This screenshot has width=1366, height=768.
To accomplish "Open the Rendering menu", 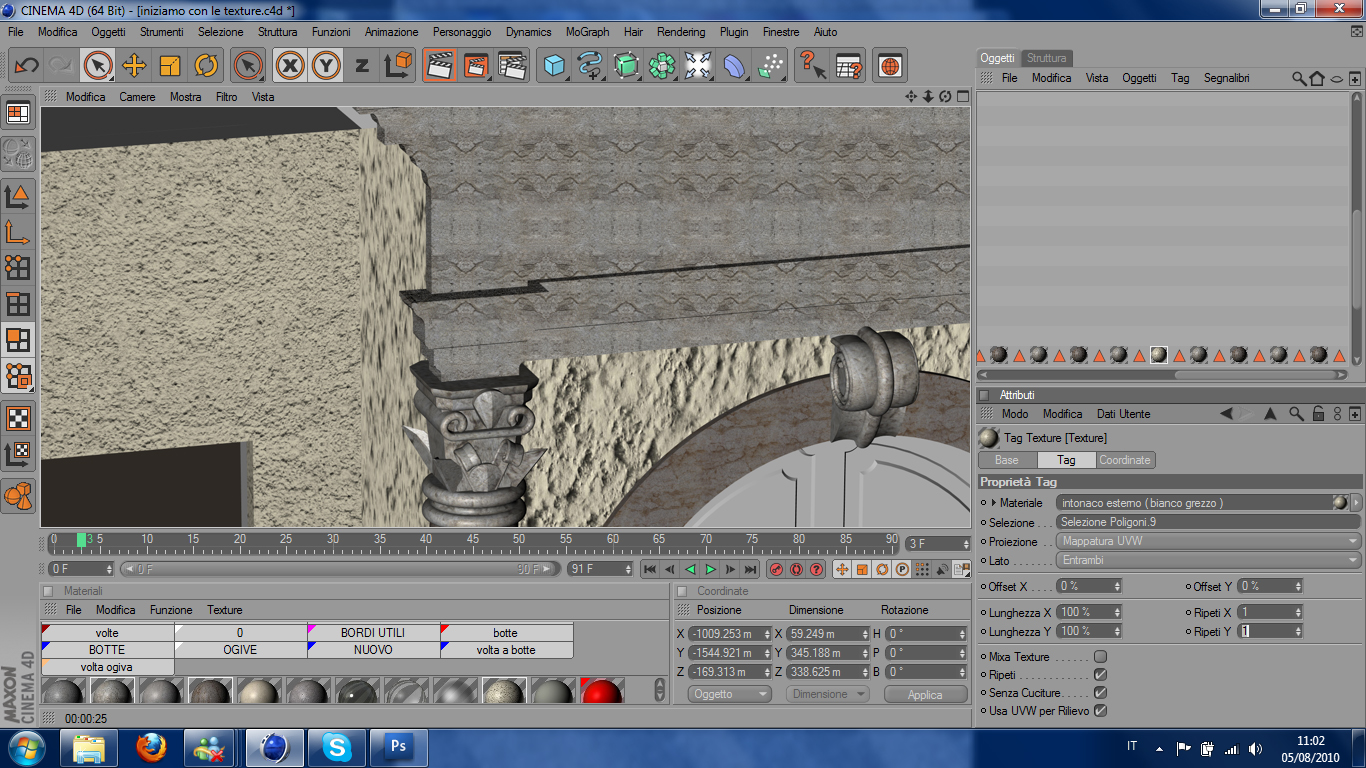I will [681, 32].
